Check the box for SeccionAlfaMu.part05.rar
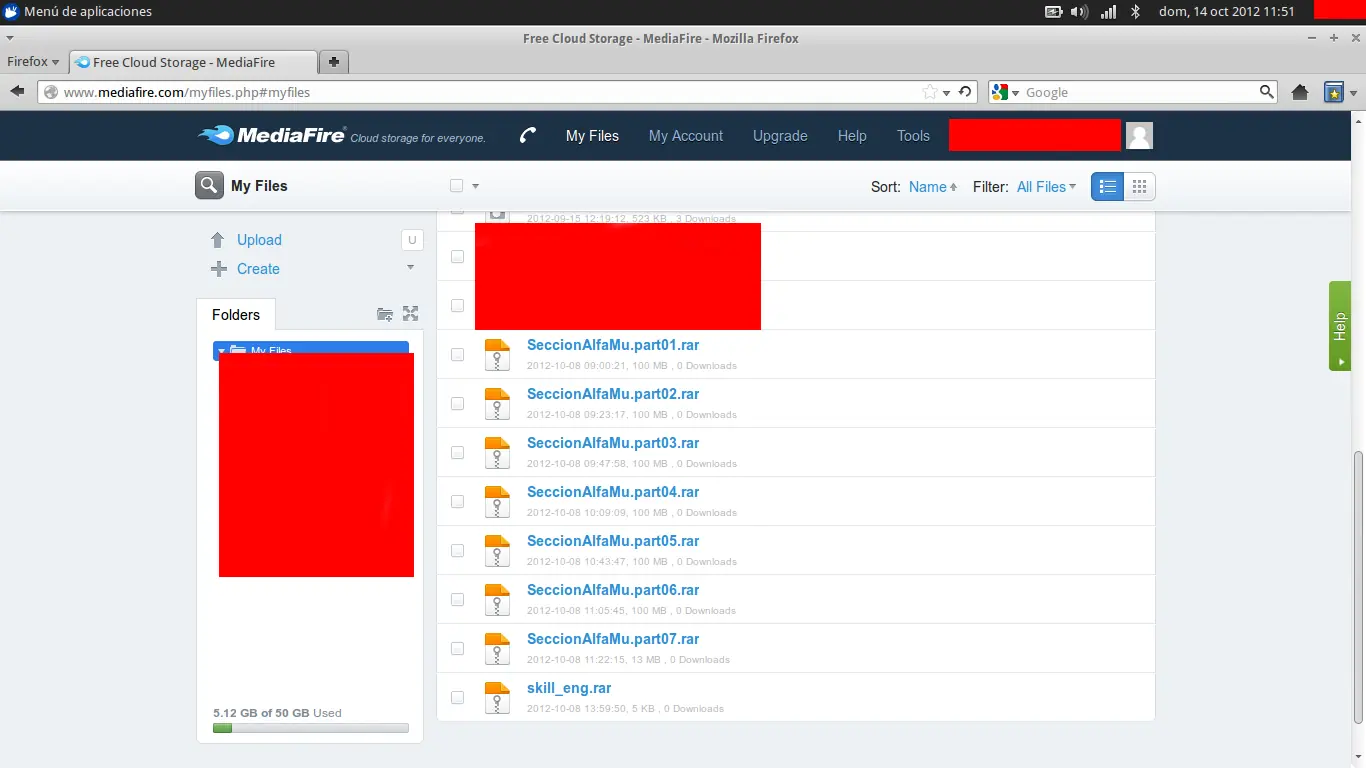Viewport: 1366px width, 768px height. tap(457, 550)
